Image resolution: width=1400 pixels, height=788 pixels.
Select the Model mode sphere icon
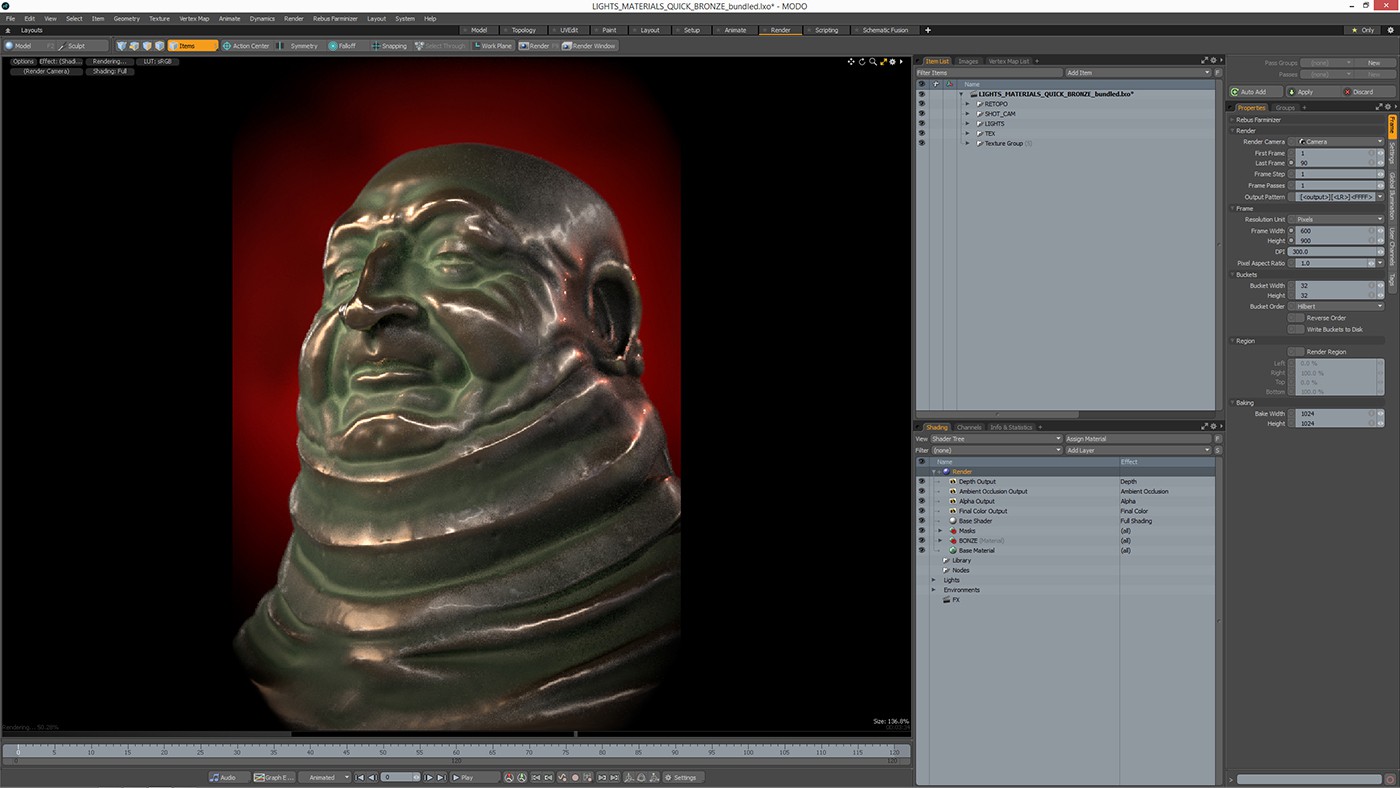tap(9, 46)
